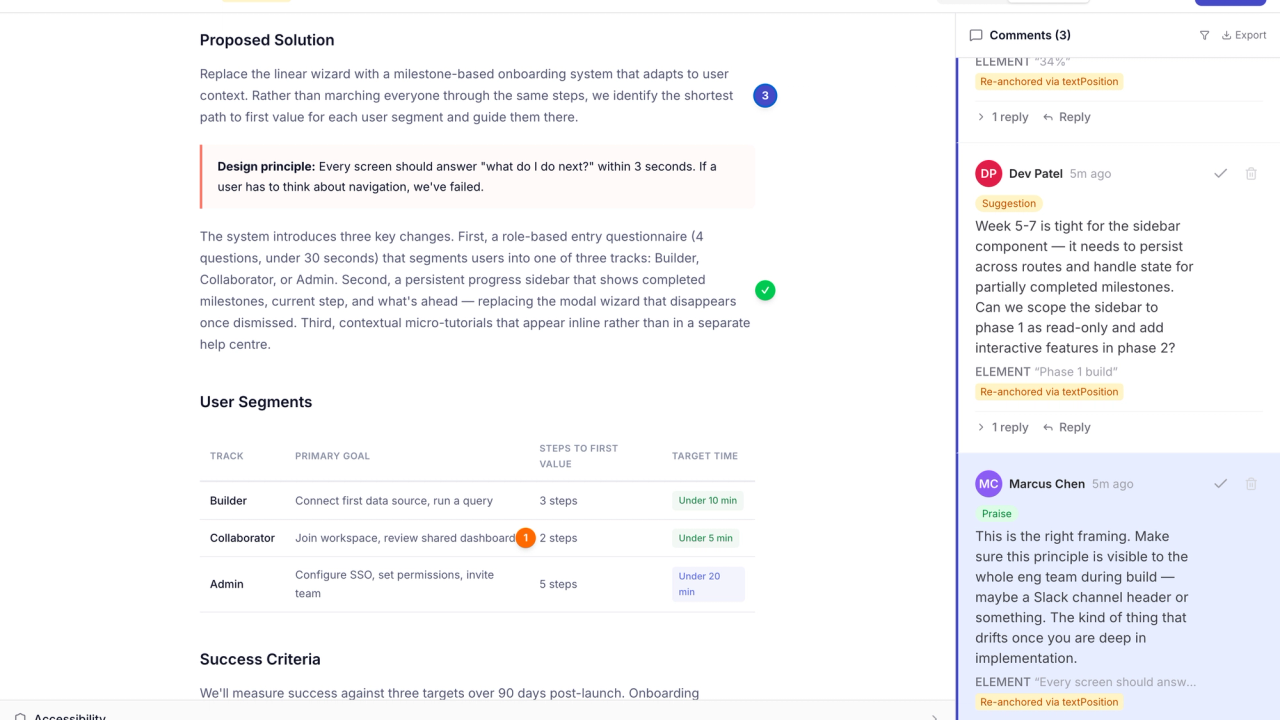The width and height of the screenshot is (1280, 720).
Task: Click the green resolved checkmark marker
Action: [x=765, y=290]
